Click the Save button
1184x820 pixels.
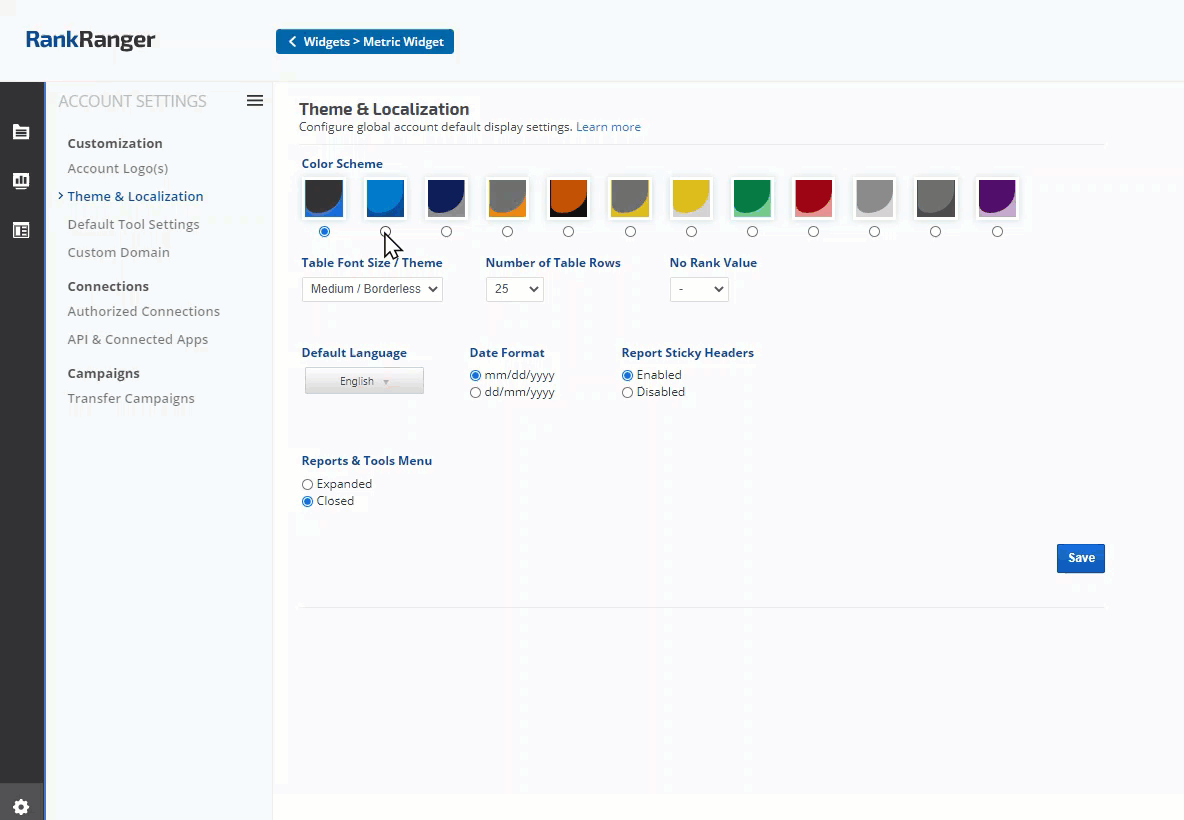[1080, 558]
